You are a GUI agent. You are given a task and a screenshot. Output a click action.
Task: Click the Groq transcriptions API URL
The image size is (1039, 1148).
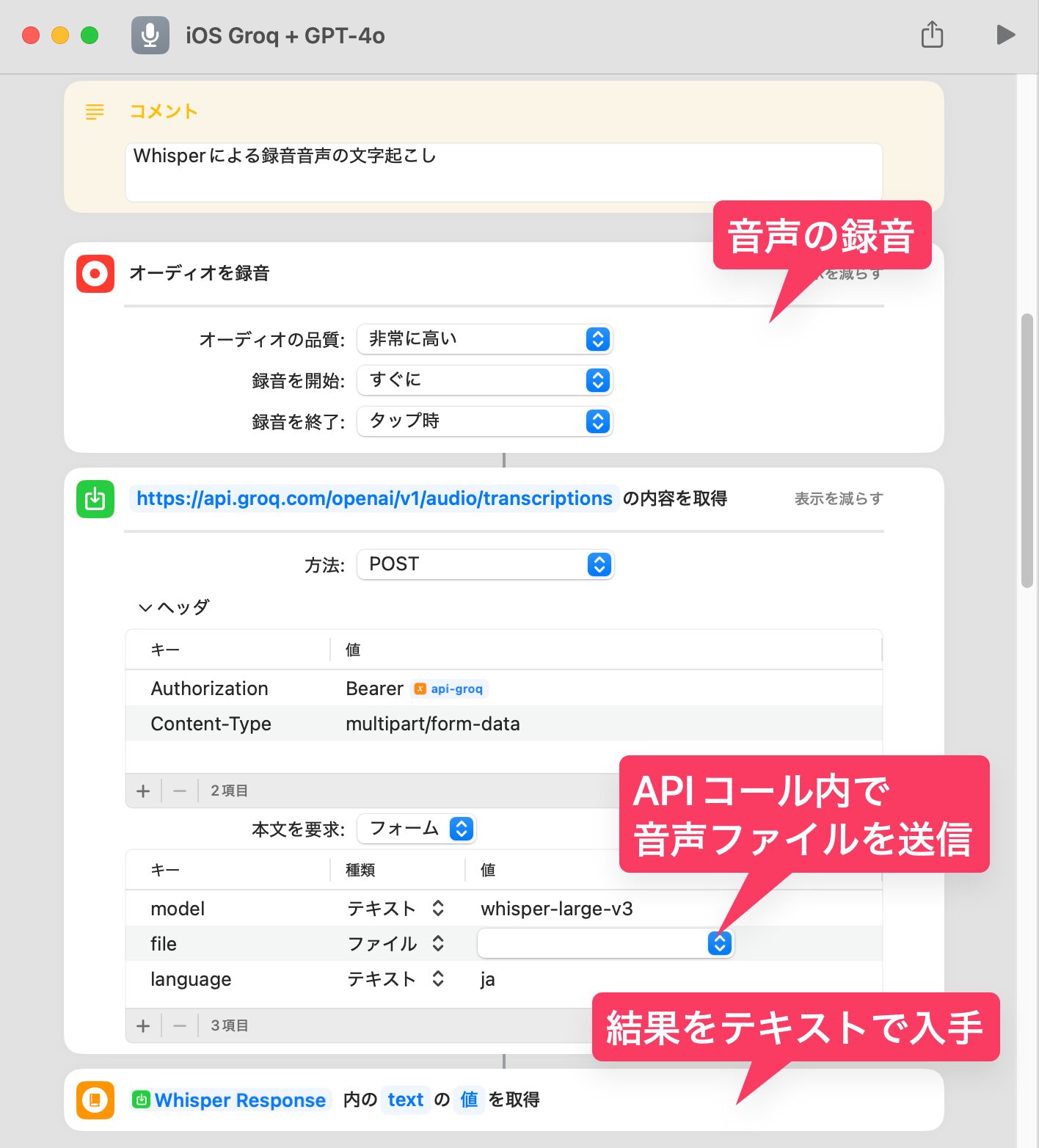(x=374, y=498)
